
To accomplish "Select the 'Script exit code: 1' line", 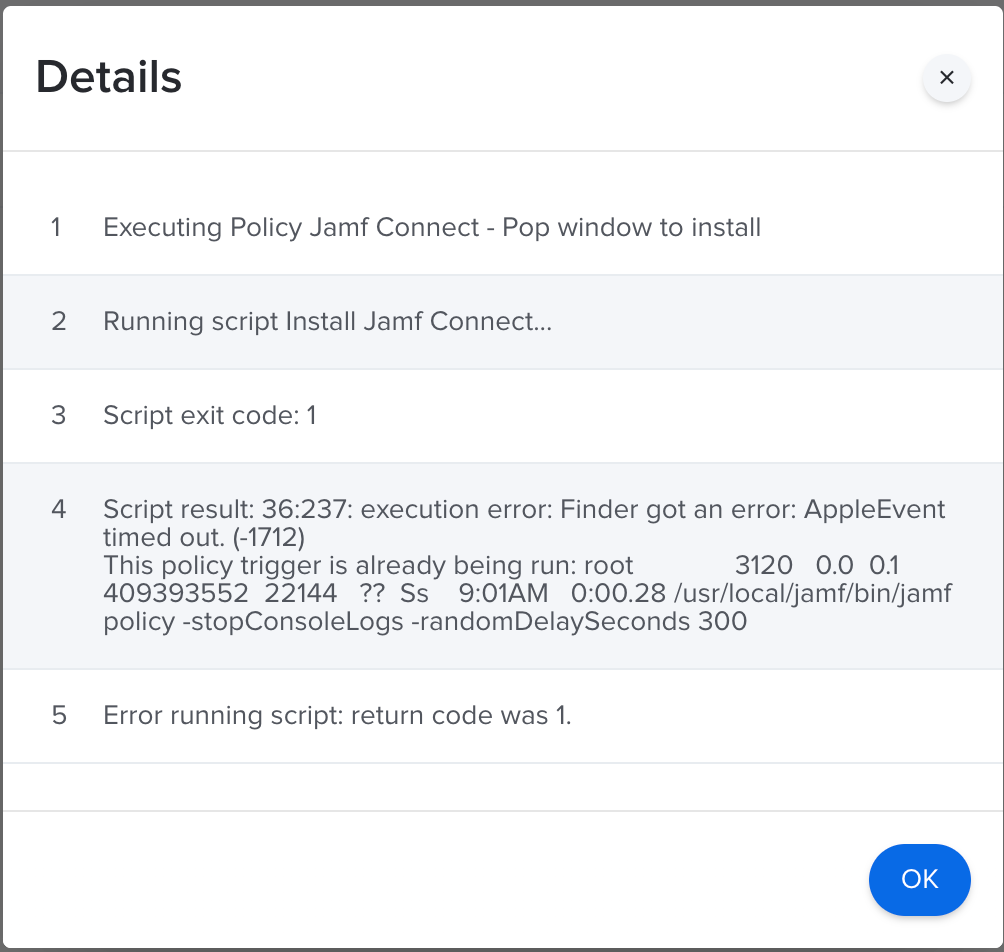I will 209,415.
